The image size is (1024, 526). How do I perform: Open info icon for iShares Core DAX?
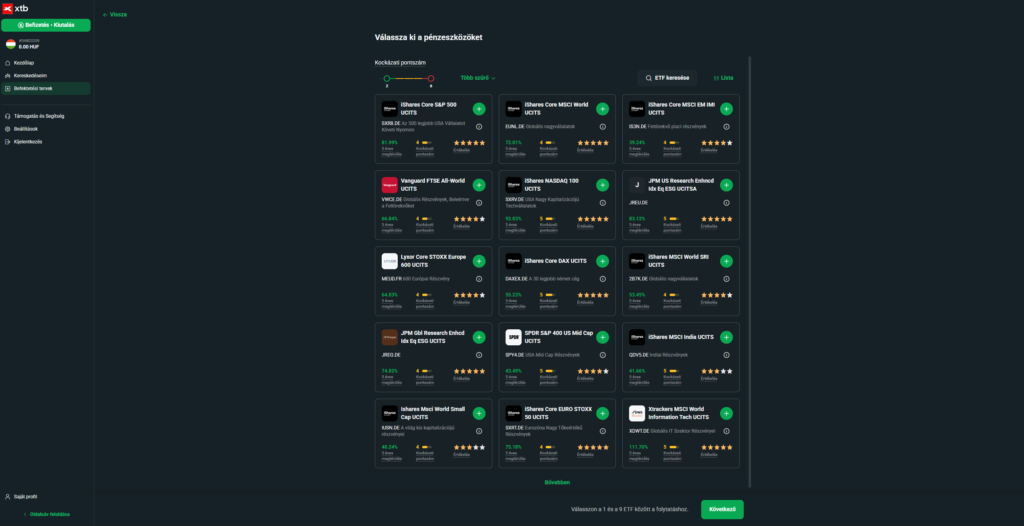click(602, 279)
